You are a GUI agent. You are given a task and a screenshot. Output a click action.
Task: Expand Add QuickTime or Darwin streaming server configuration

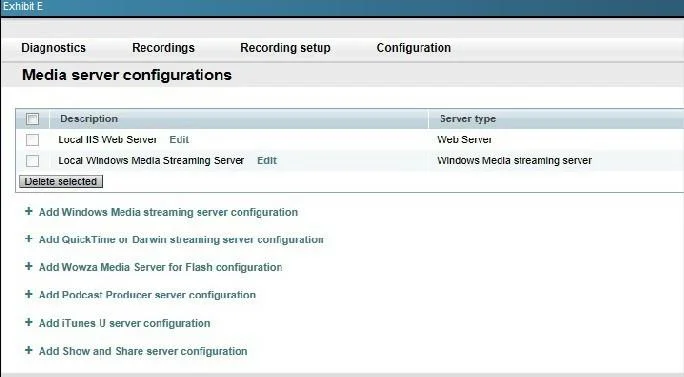181,240
